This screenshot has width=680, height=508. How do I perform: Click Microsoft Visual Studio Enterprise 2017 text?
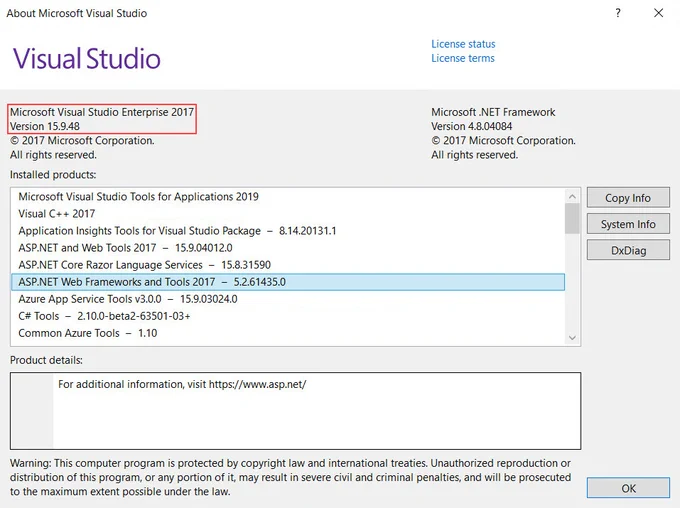pos(102,112)
